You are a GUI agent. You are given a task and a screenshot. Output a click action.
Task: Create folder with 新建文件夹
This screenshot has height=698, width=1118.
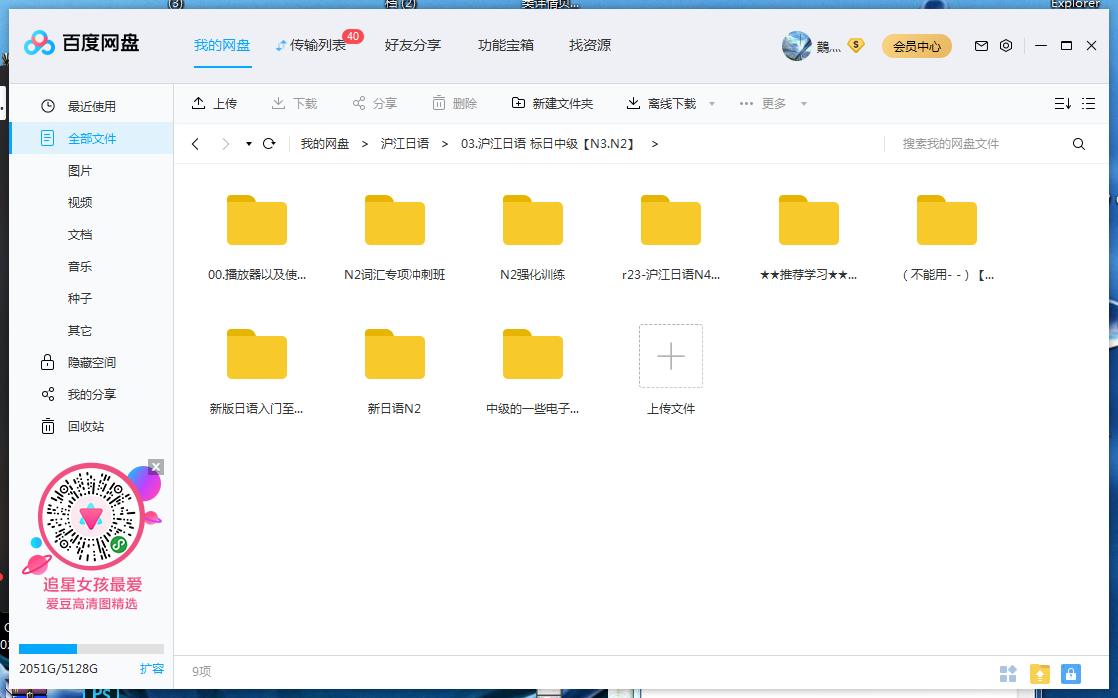552,103
